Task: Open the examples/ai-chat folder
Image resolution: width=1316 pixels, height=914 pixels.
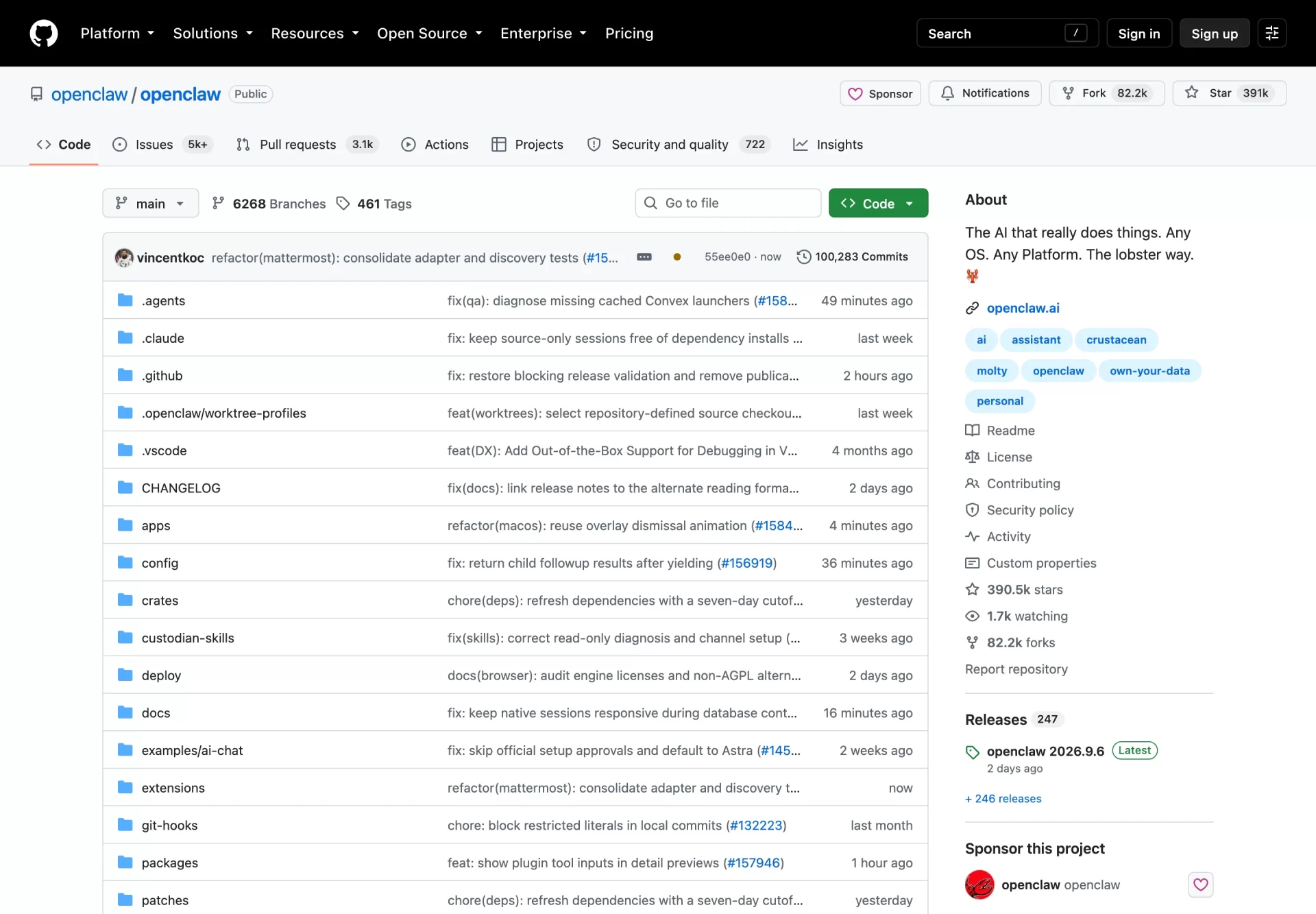Action: [192, 750]
